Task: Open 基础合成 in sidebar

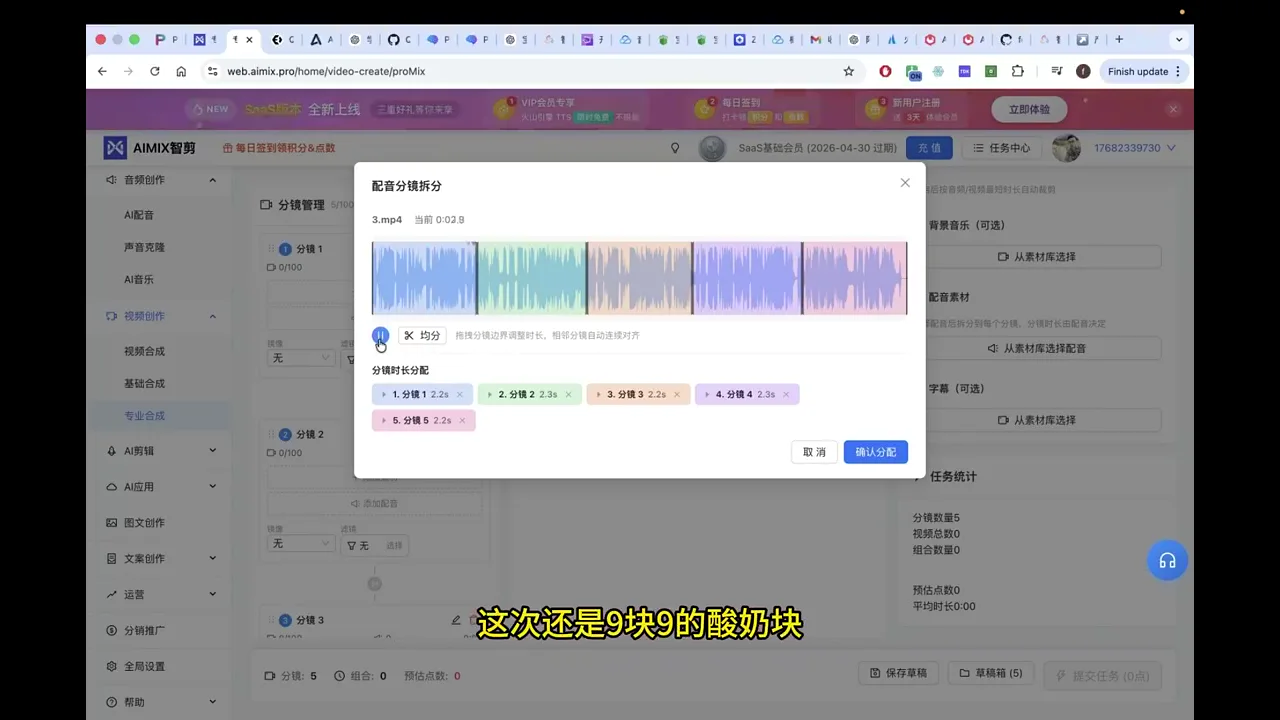Action: point(144,383)
